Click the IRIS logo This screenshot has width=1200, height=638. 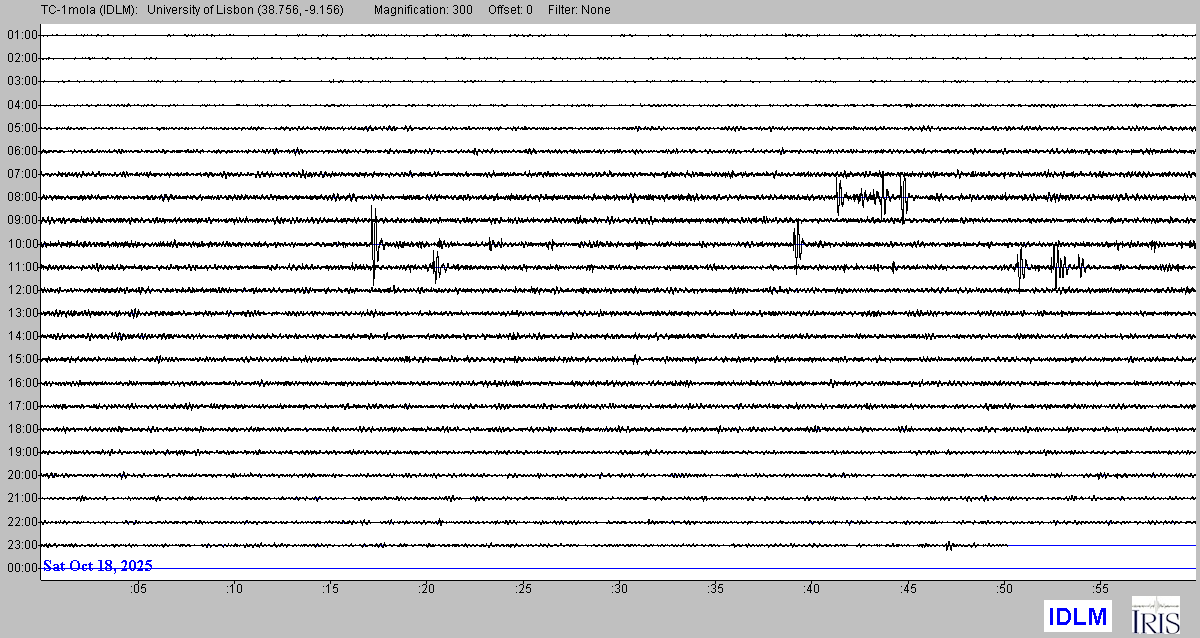(x=1154, y=615)
